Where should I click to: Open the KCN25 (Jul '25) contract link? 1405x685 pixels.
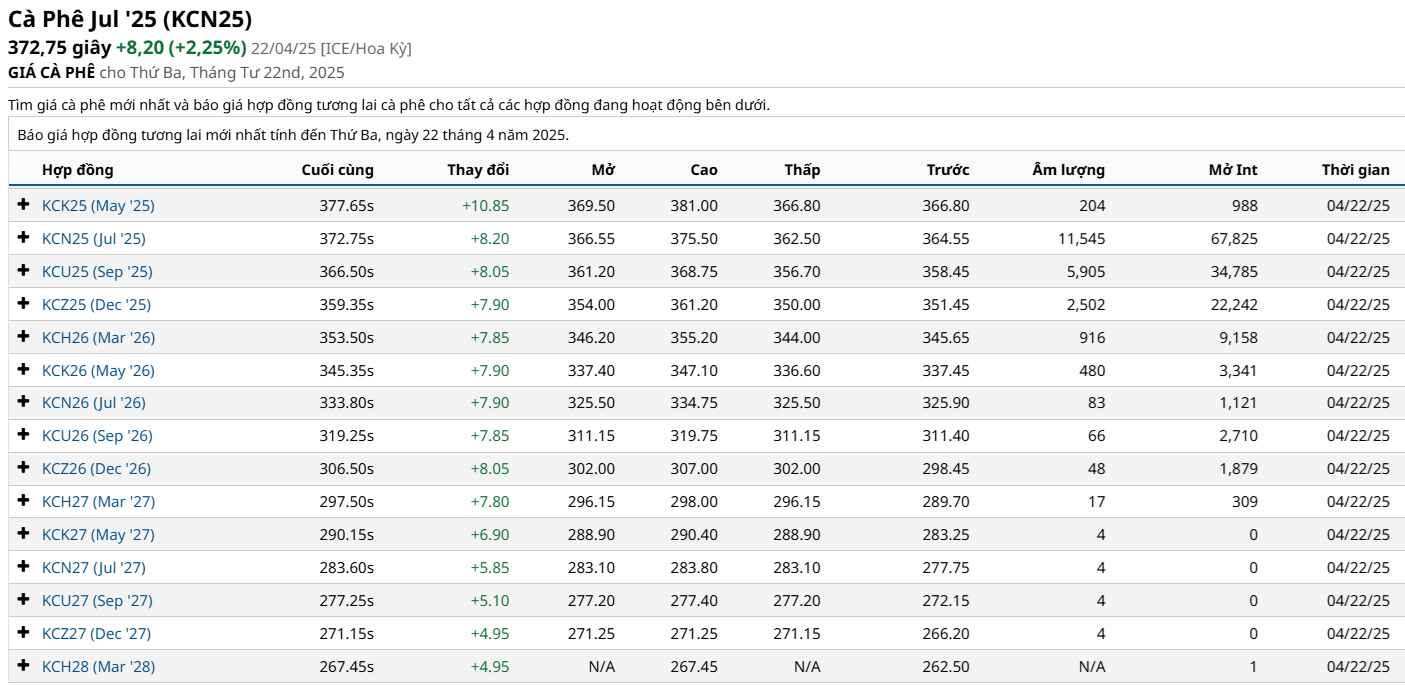click(94, 239)
